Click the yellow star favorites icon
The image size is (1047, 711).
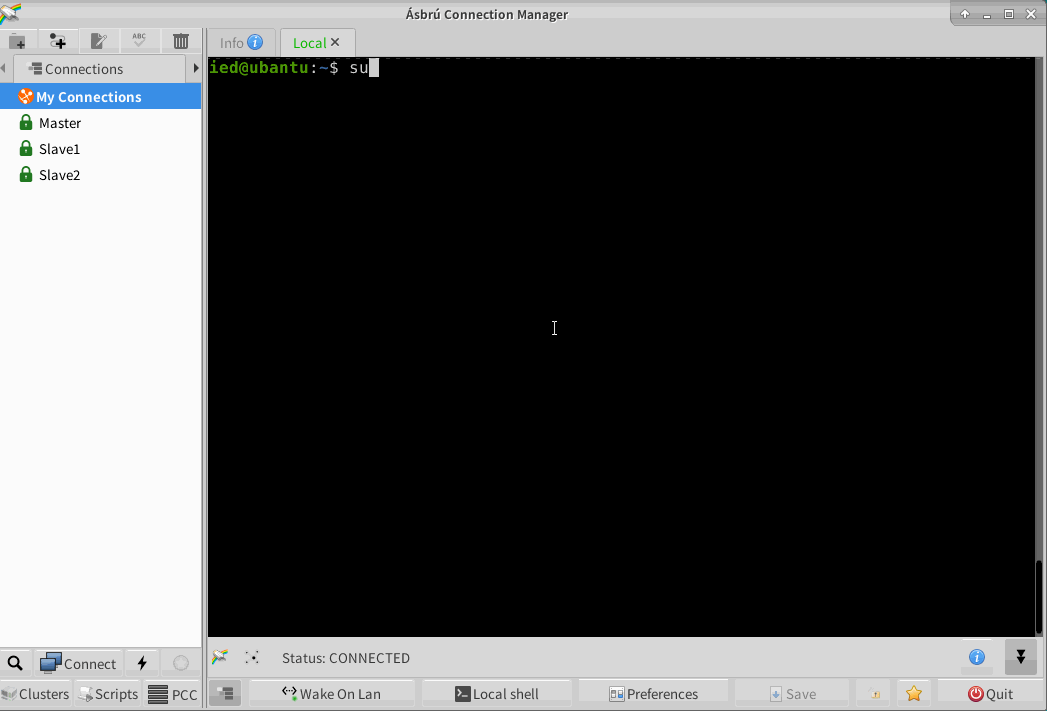click(x=914, y=694)
